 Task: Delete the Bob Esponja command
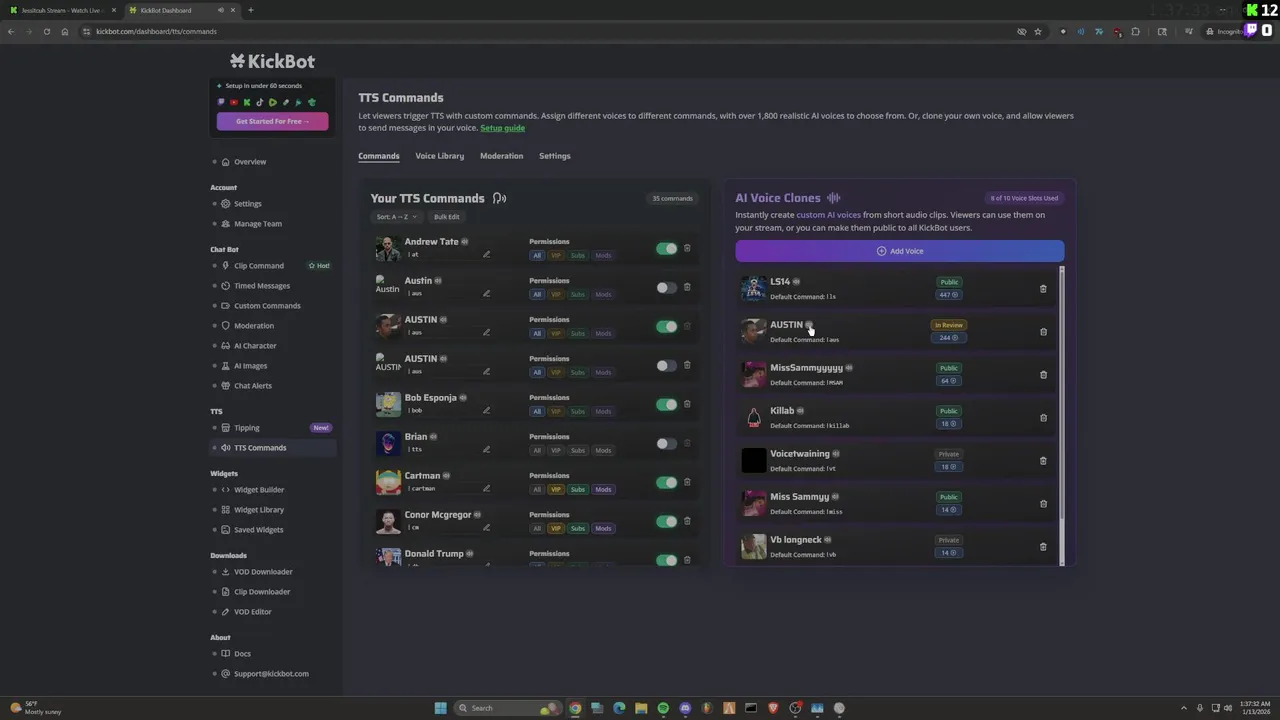click(x=687, y=404)
